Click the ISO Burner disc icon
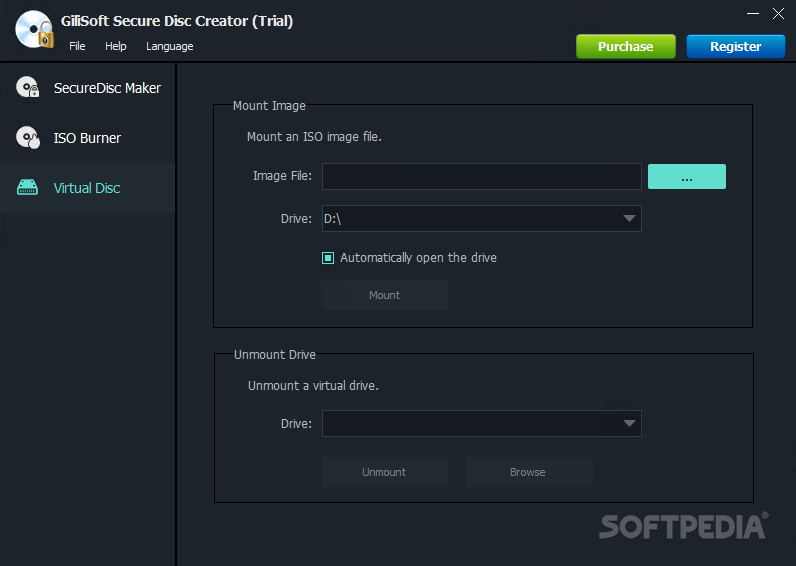Viewport: 796px width, 566px height. tap(27, 137)
